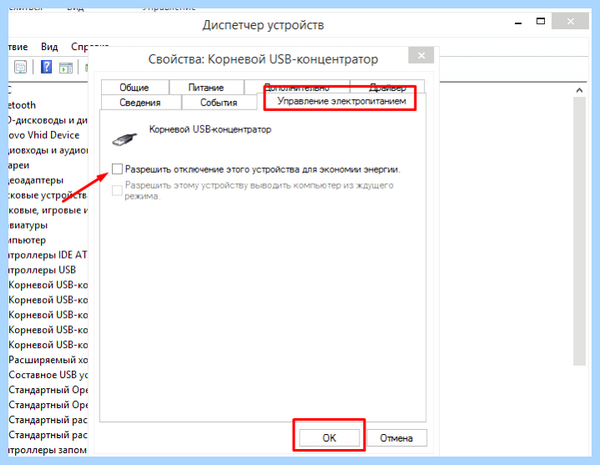Click the scroll-up arrow in Device Manager

point(579,90)
